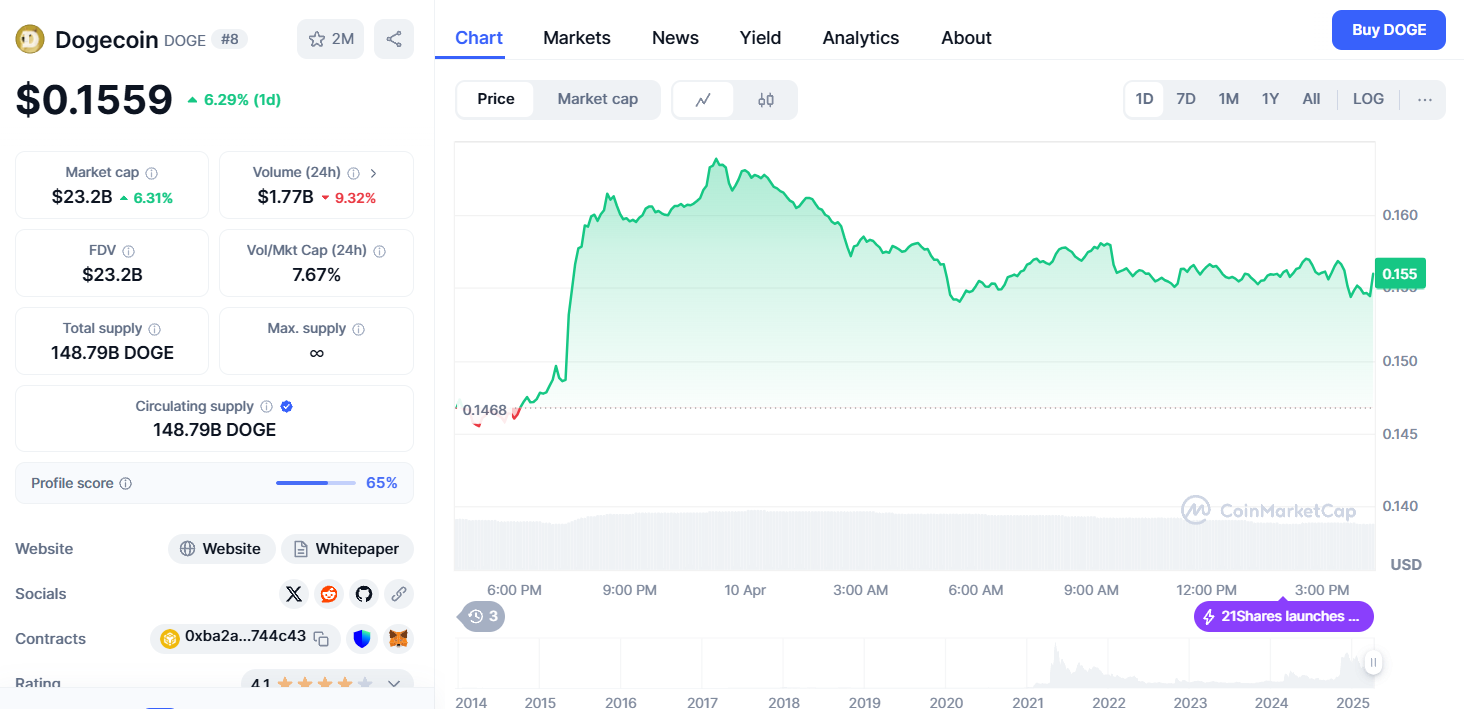
Task: Open Volume (24h) details chevron
Action: pyautogui.click(x=374, y=173)
